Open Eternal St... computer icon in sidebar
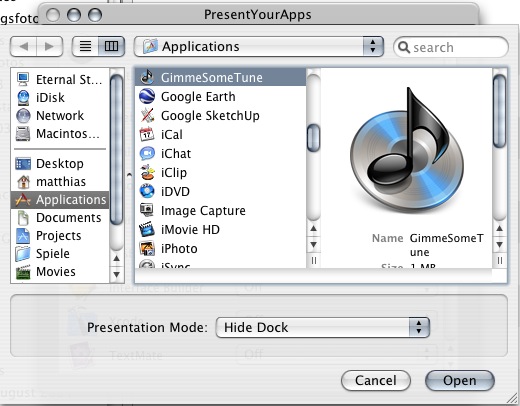This screenshot has height=406, width=520. click(23, 79)
